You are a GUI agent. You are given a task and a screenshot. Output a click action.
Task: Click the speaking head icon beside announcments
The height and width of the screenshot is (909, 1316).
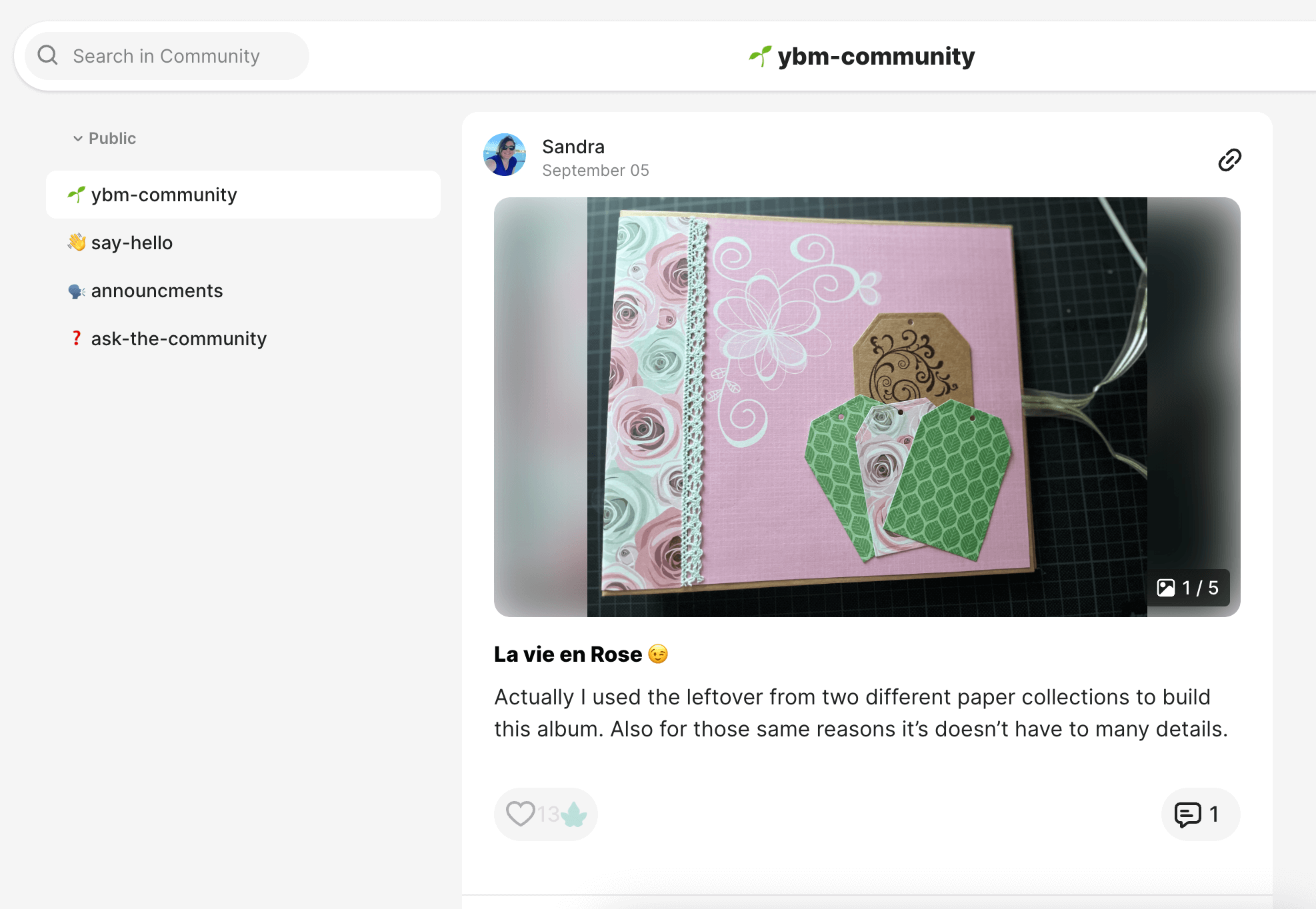point(76,291)
